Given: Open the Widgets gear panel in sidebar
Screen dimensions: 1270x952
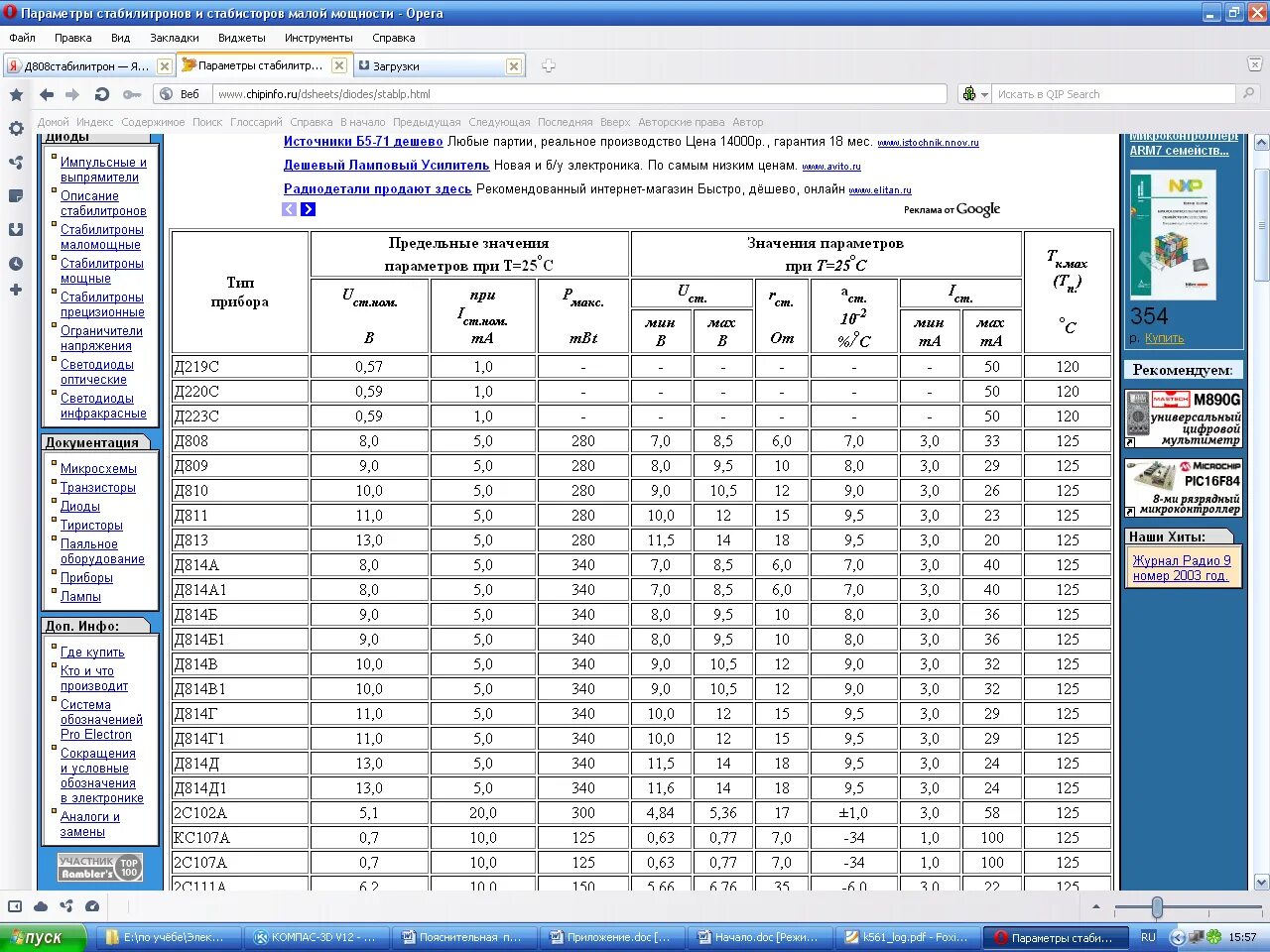Looking at the screenshot, I should click(x=16, y=128).
